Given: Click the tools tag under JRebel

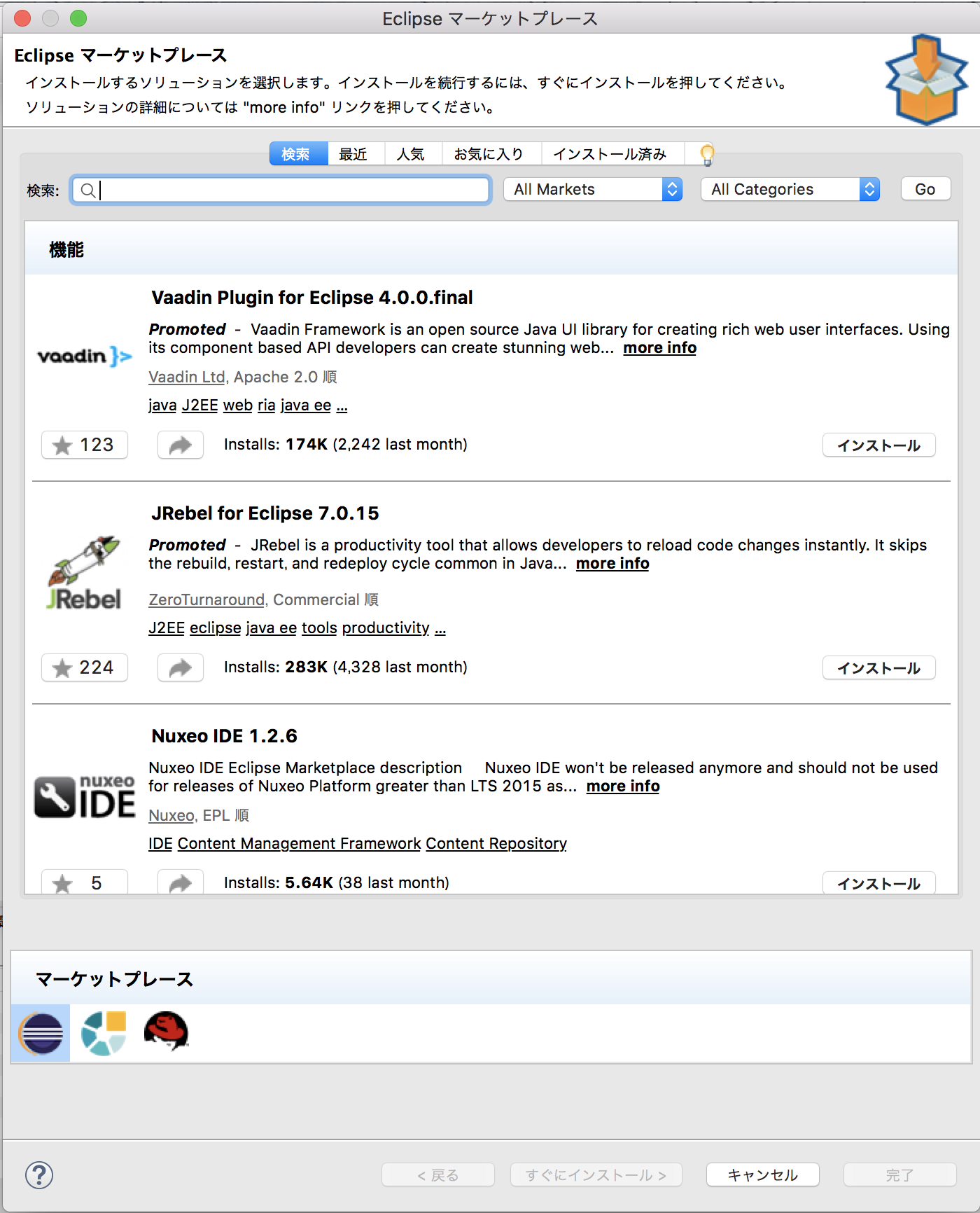Looking at the screenshot, I should pyautogui.click(x=319, y=628).
